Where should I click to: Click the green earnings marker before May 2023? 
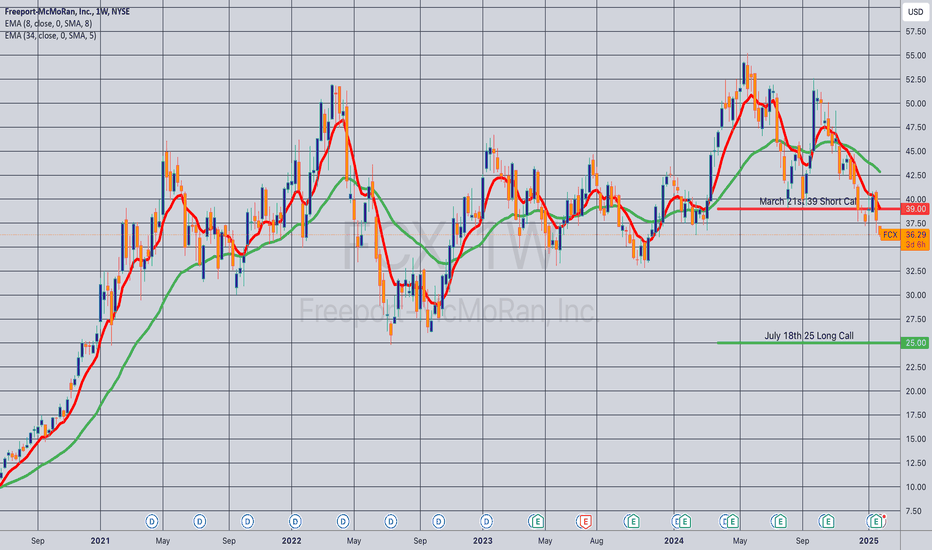(x=537, y=521)
